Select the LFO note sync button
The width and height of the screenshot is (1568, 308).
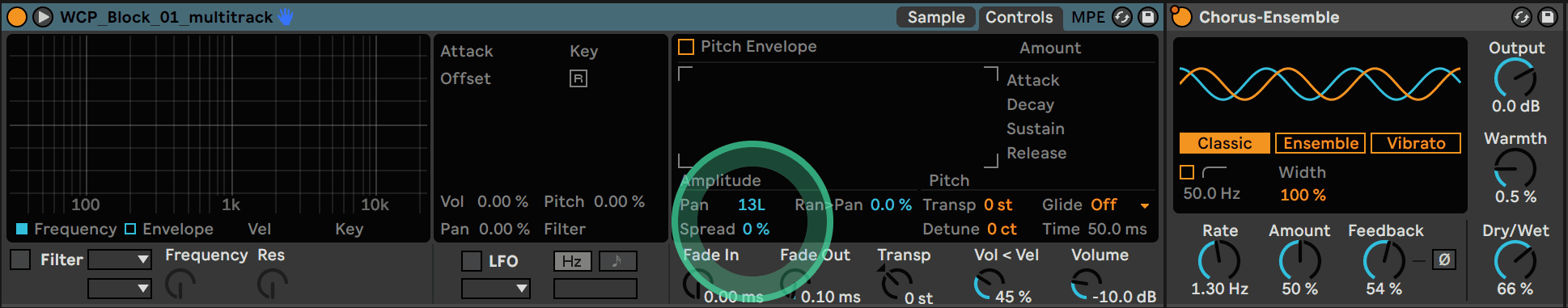click(617, 261)
